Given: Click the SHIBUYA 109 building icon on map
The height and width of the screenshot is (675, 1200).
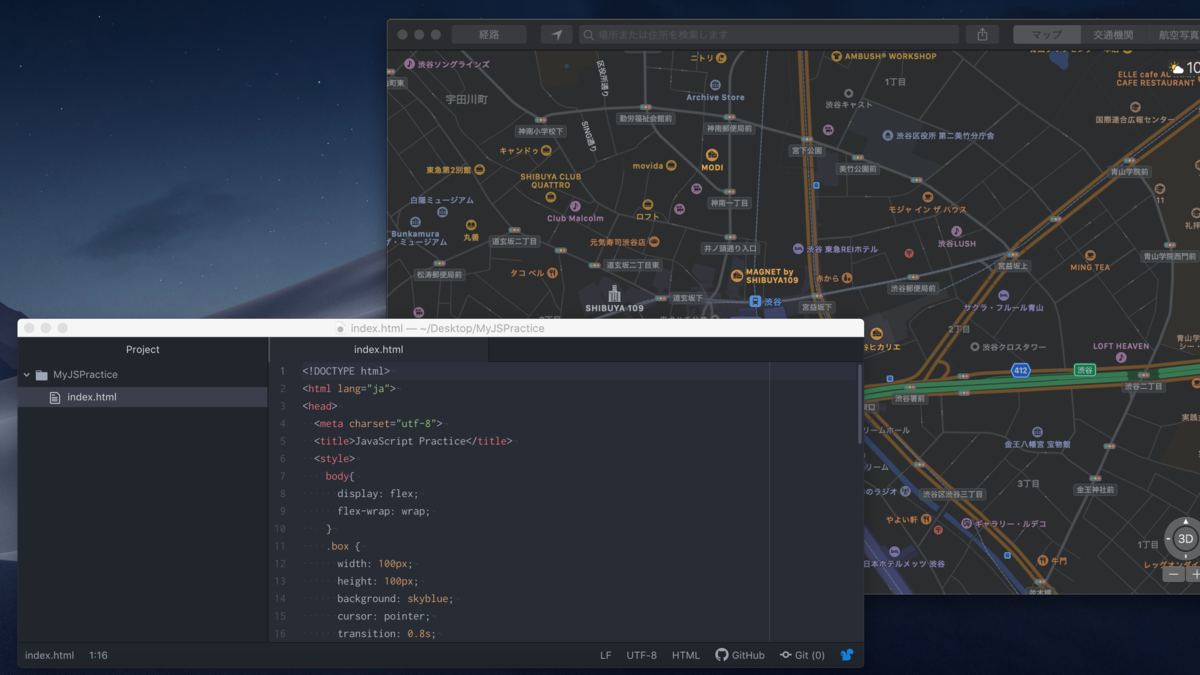Looking at the screenshot, I should click(614, 294).
